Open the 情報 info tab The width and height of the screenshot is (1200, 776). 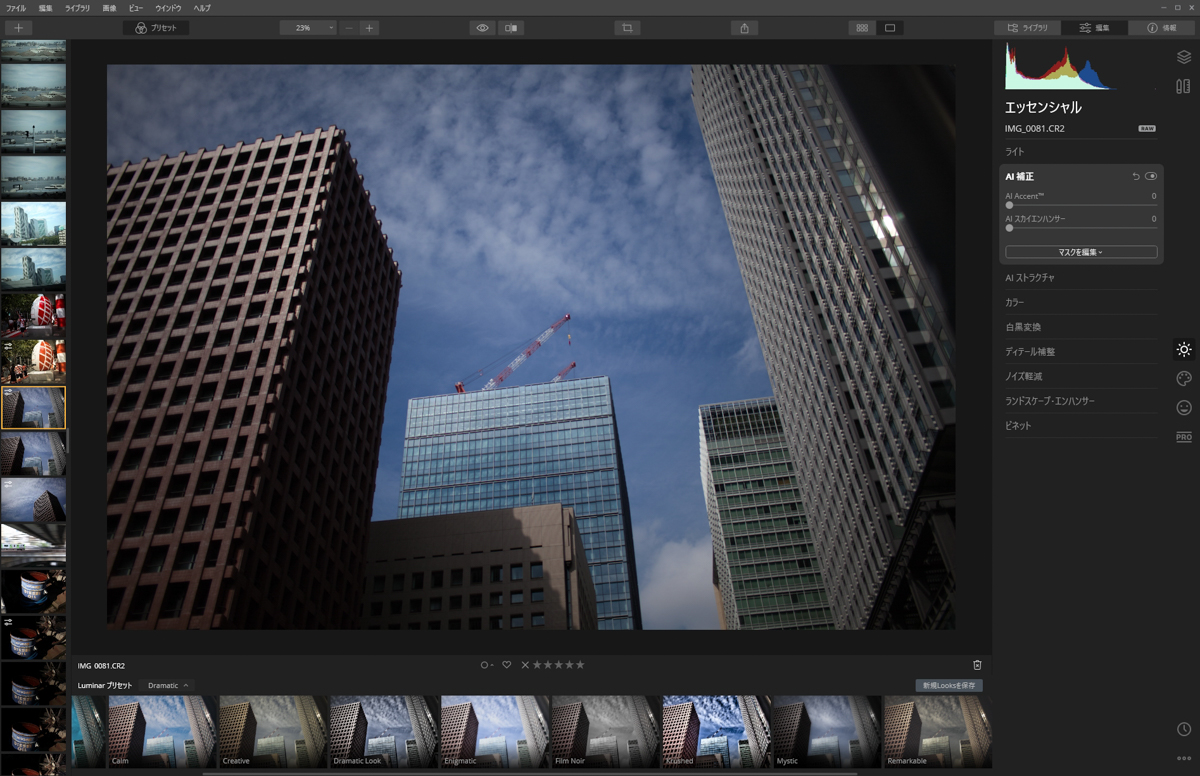pyautogui.click(x=1162, y=28)
